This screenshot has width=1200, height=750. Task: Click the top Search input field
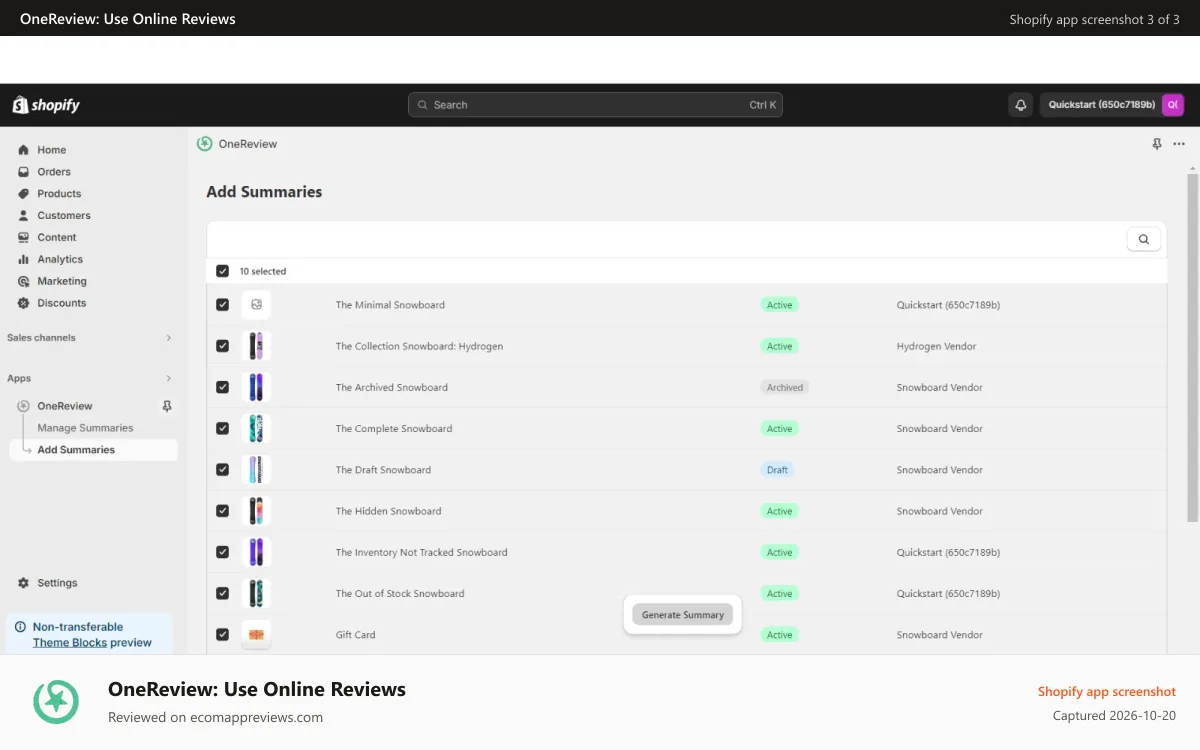[595, 105]
